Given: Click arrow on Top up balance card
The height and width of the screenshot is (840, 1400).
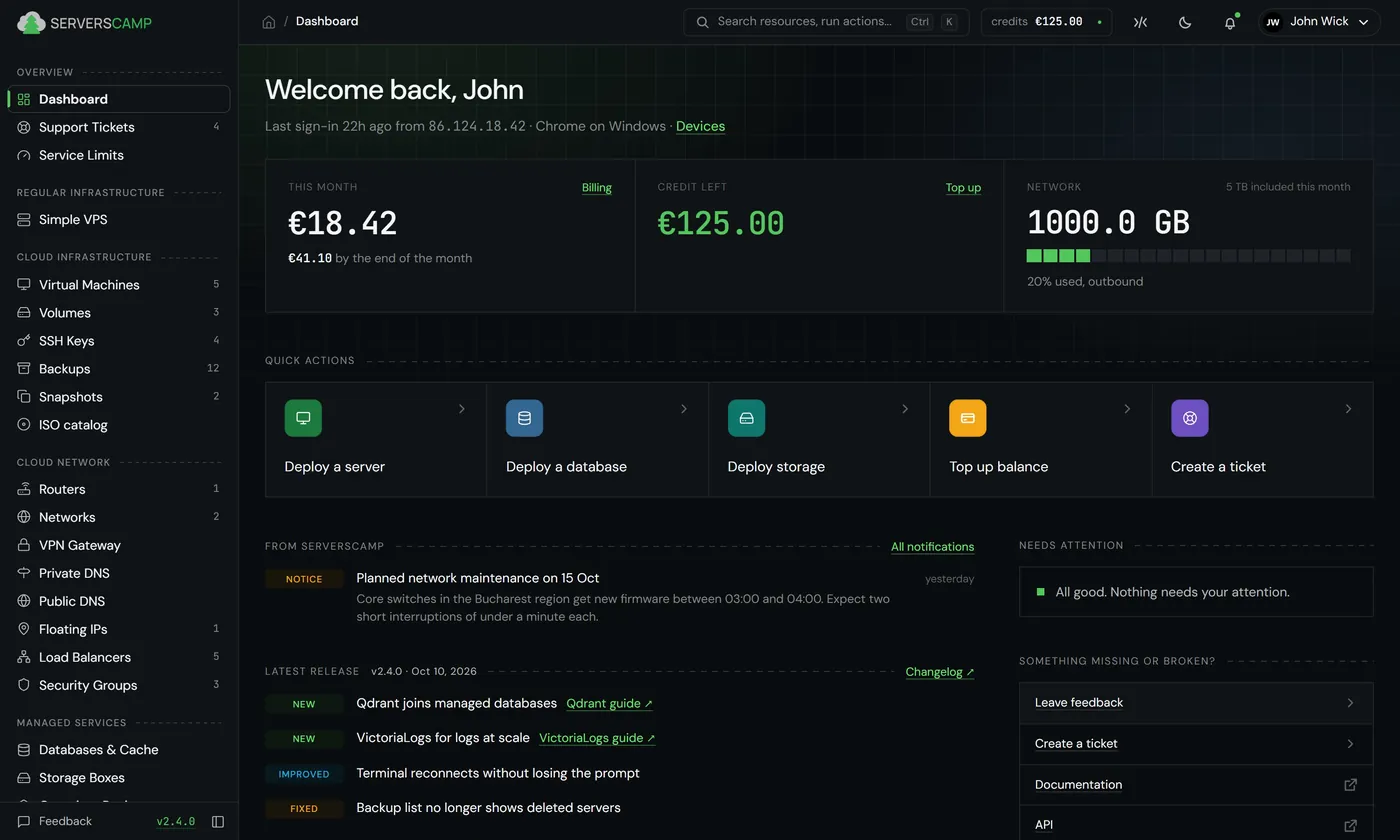Looking at the screenshot, I should [1127, 409].
